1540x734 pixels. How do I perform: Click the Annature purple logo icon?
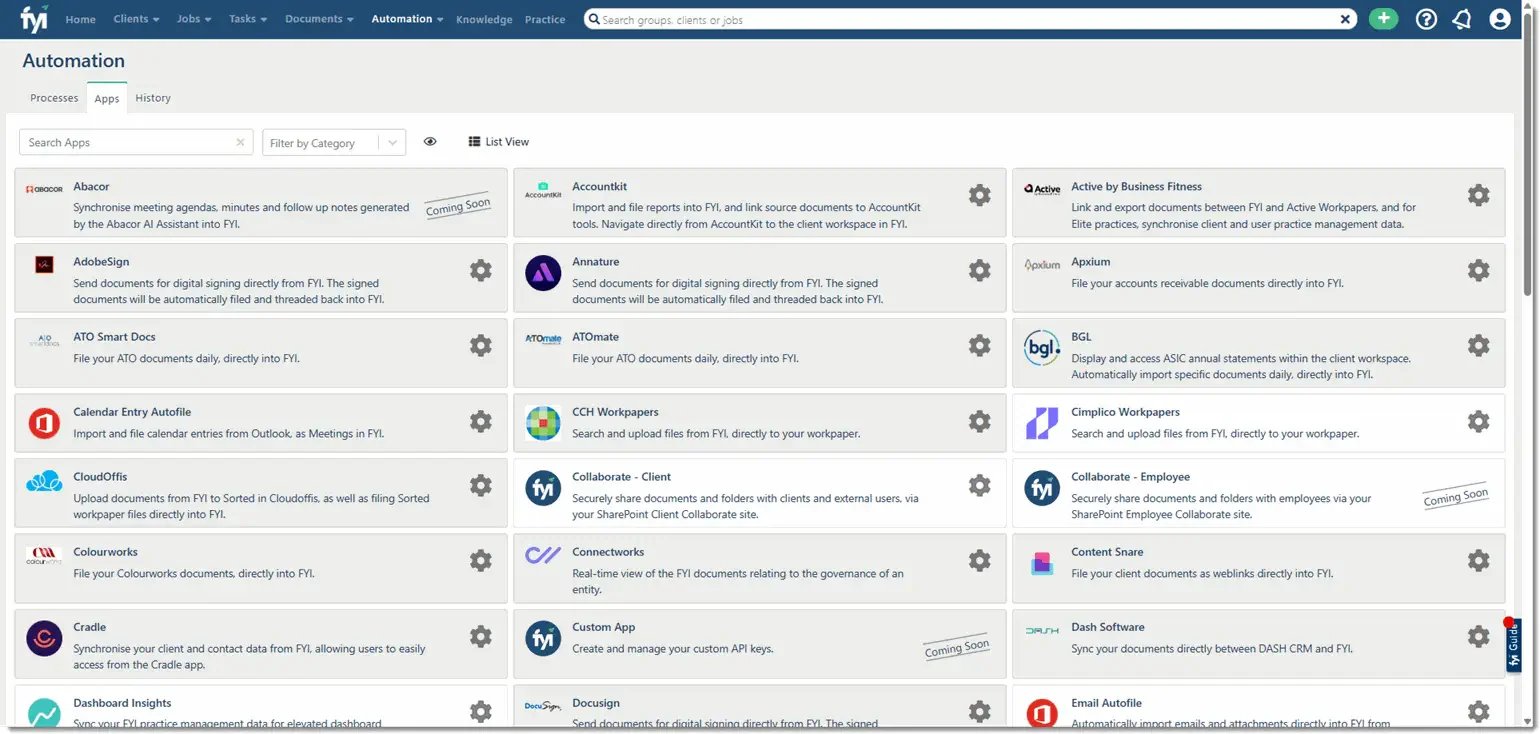pyautogui.click(x=543, y=273)
